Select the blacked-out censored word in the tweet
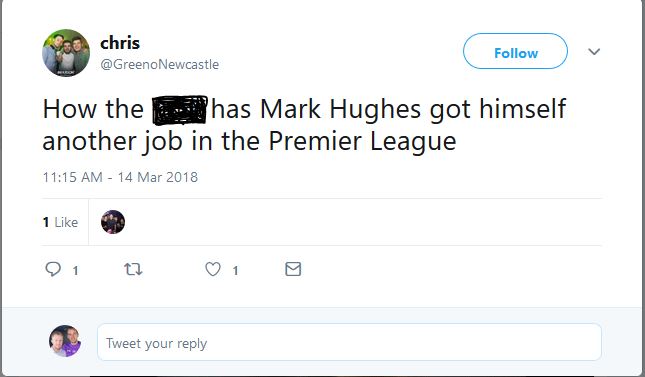 tap(180, 110)
